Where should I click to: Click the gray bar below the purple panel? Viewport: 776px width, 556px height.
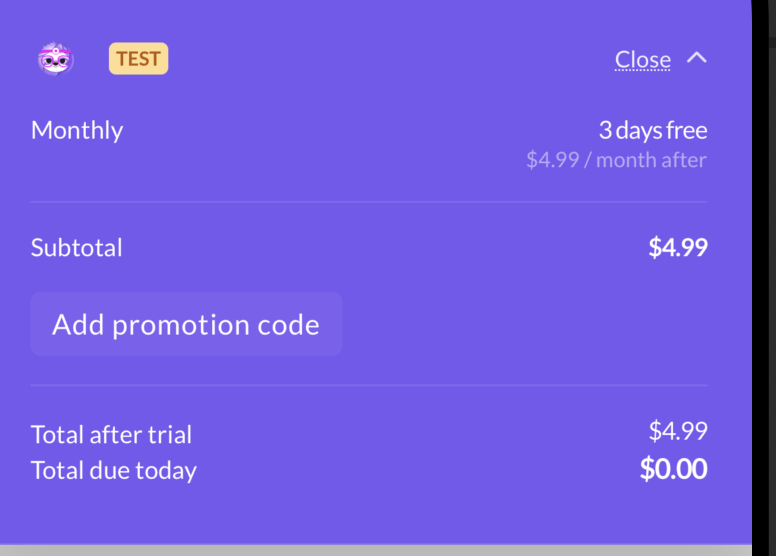375,550
